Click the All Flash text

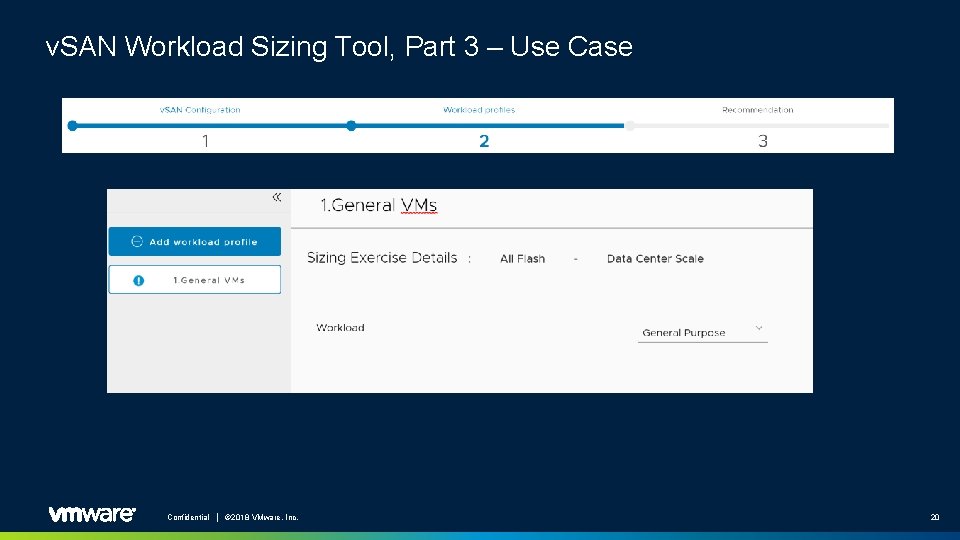tap(522, 259)
